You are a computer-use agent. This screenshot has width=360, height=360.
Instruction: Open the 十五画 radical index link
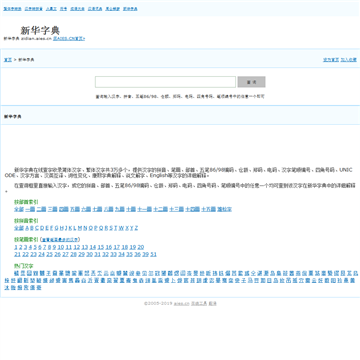209,209
